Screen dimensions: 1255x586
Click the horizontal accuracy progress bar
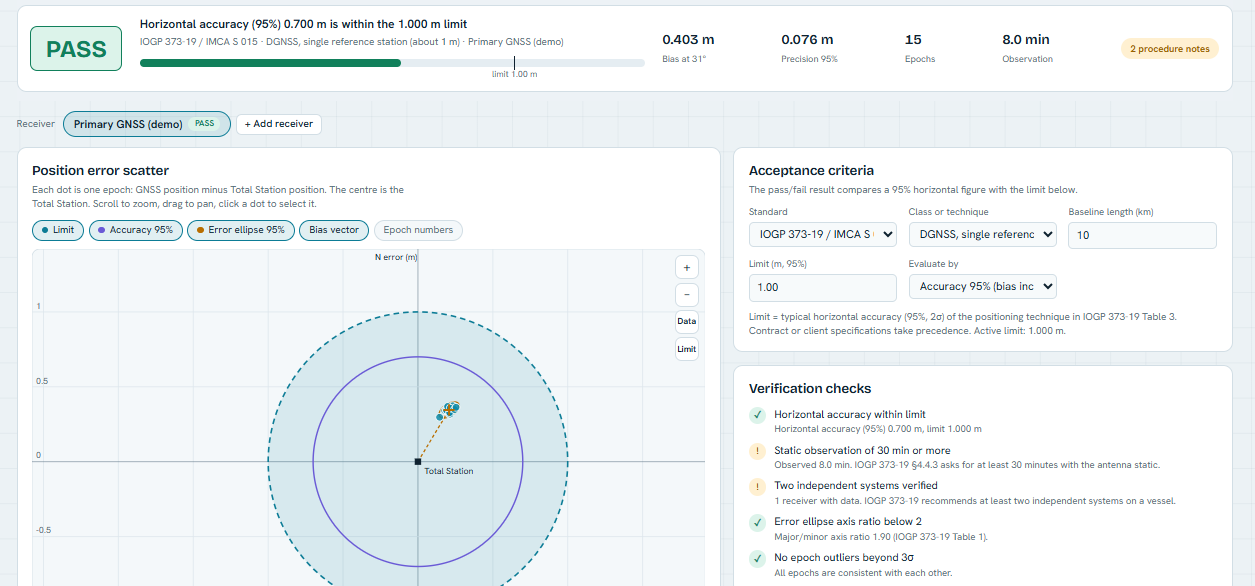click(392, 63)
